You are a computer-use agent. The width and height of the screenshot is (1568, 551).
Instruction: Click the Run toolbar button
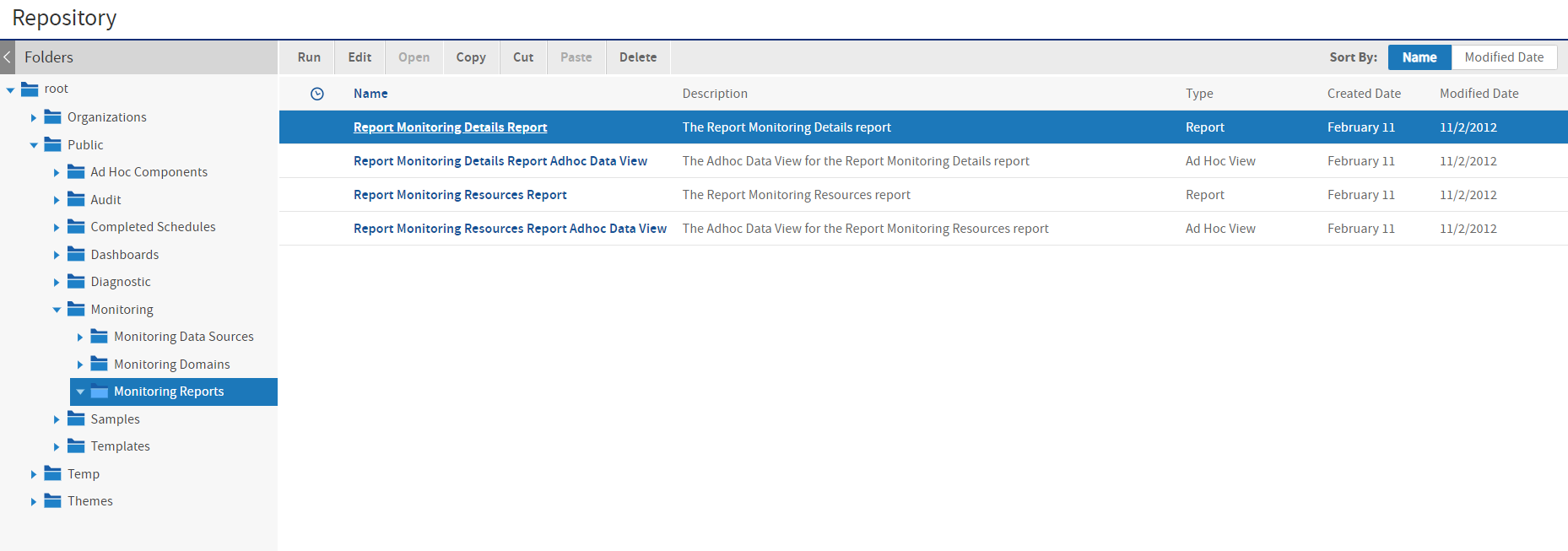[309, 57]
